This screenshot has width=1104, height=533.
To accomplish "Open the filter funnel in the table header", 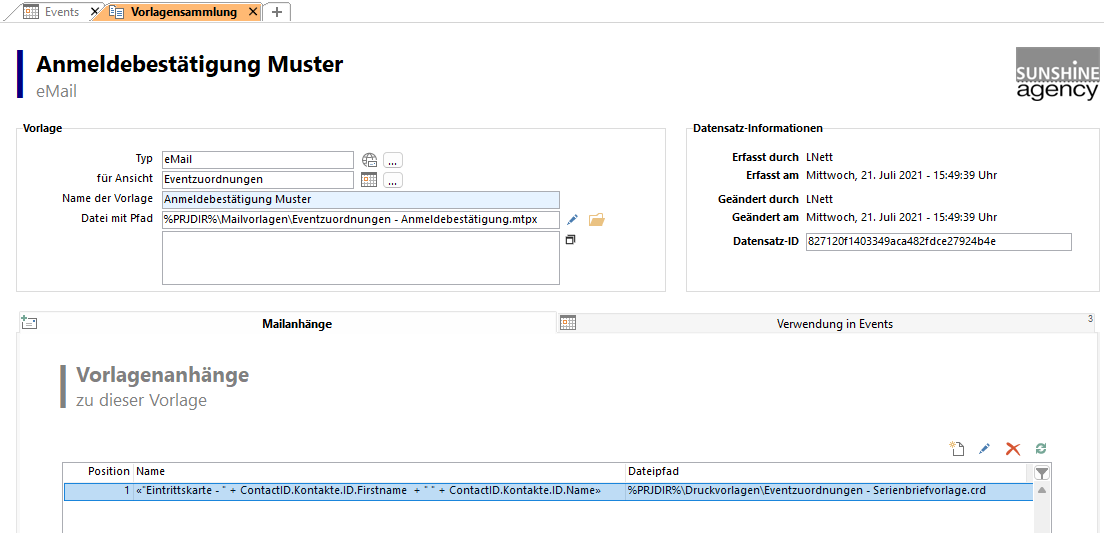I will [1042, 473].
